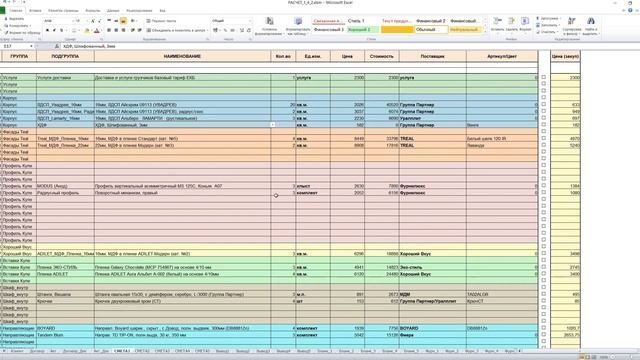Align cell contents to middle
Viewport: 640px width, 360px height.
116,21
